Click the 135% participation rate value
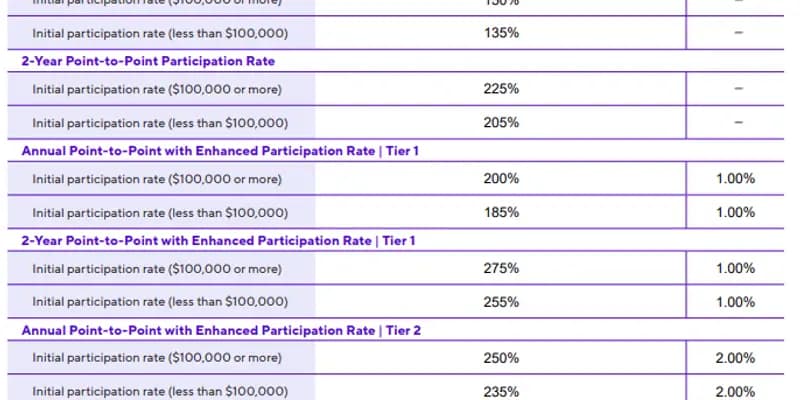 pyautogui.click(x=501, y=33)
